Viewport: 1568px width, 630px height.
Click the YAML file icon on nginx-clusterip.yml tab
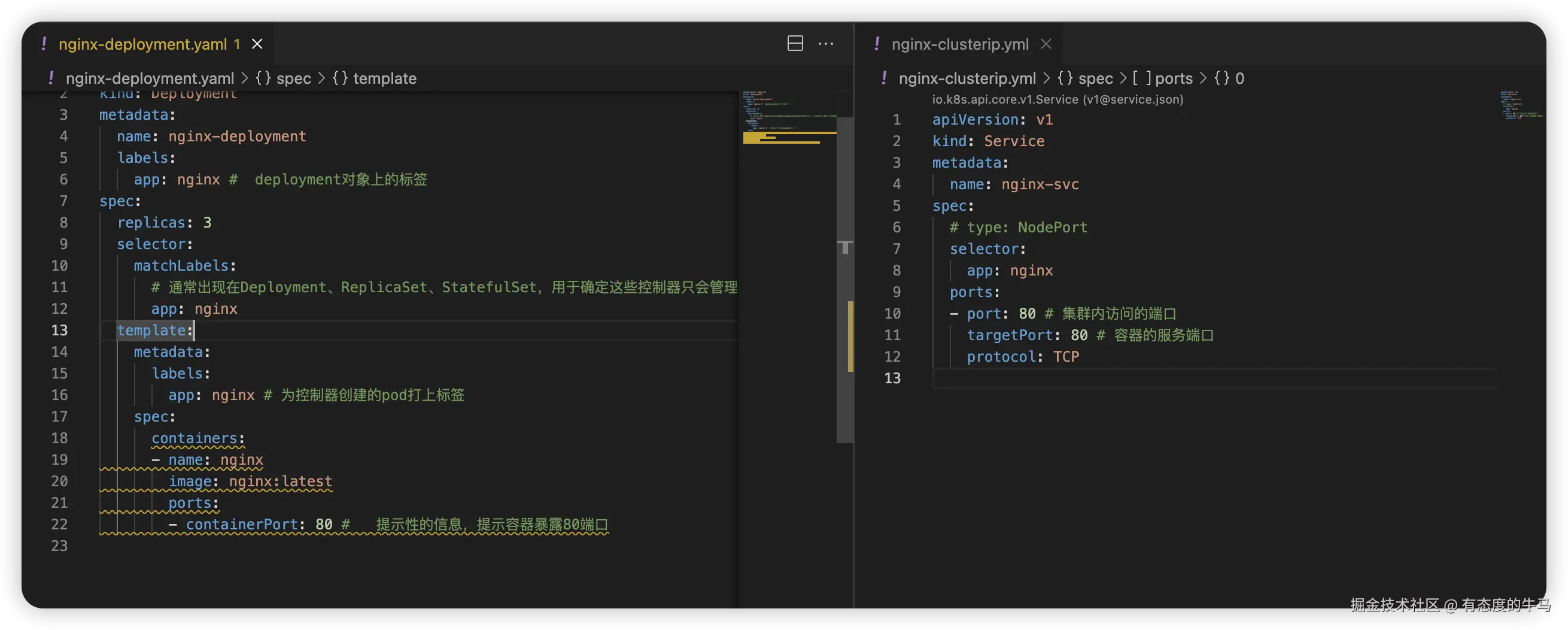pyautogui.click(x=877, y=44)
